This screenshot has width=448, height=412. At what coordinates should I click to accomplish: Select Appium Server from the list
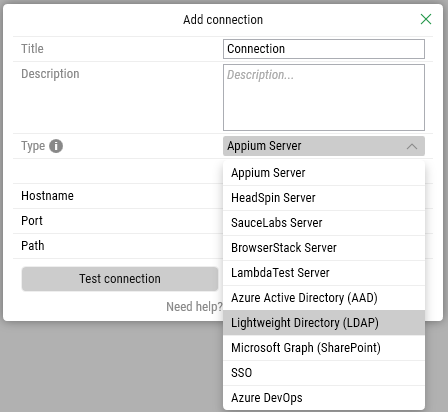point(324,173)
